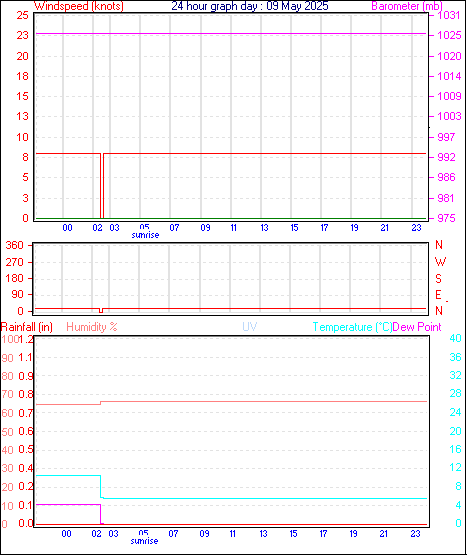Select the 180 degree wind direction label

pyautogui.click(x=15, y=278)
